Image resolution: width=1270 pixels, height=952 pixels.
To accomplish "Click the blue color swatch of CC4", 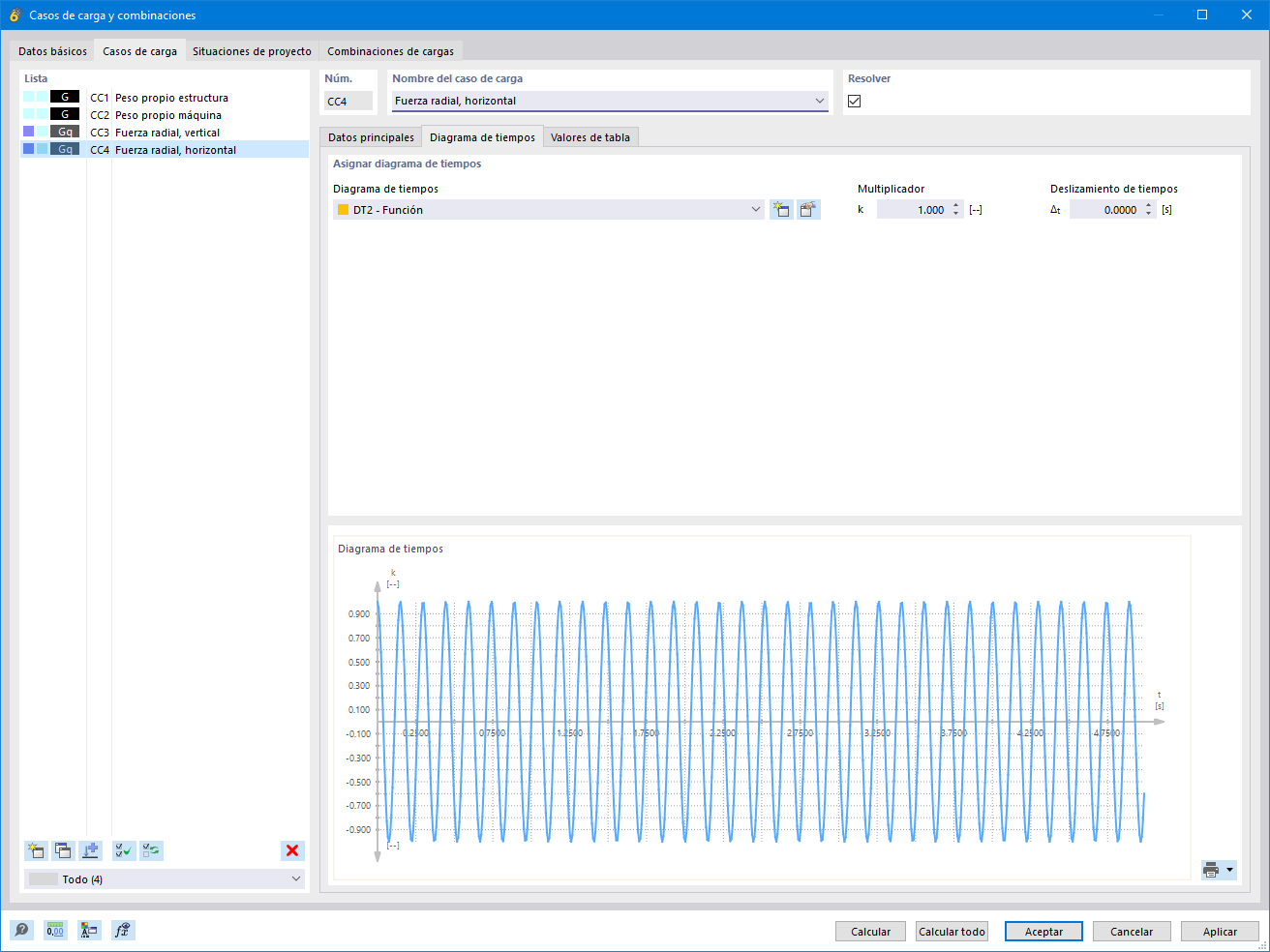I will (x=29, y=149).
